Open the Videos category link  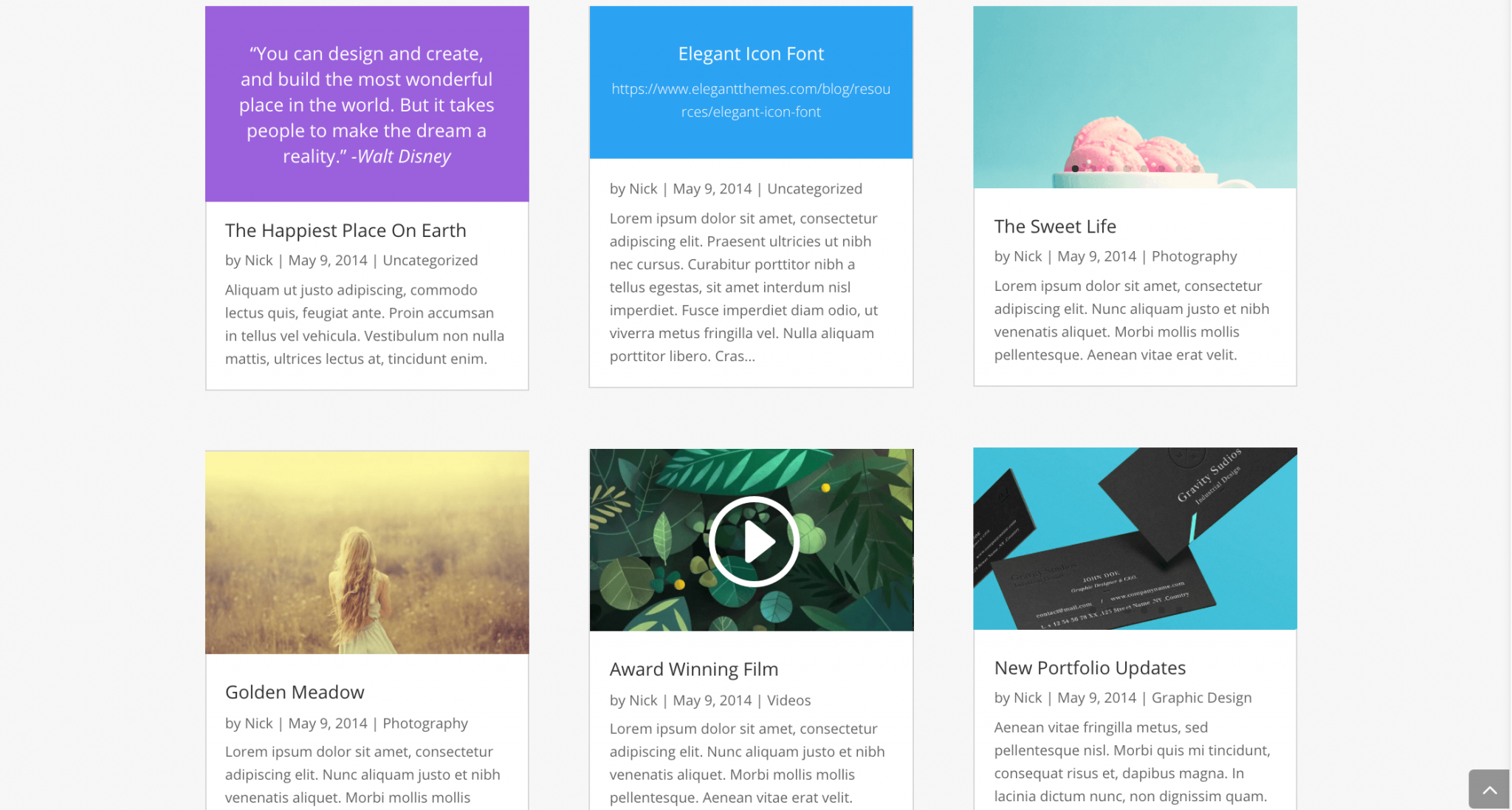788,700
